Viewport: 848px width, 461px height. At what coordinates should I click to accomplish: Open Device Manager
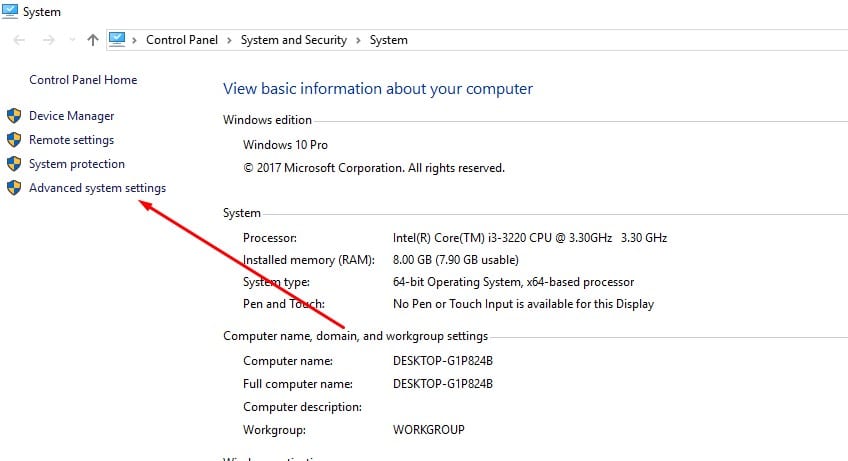[x=71, y=116]
